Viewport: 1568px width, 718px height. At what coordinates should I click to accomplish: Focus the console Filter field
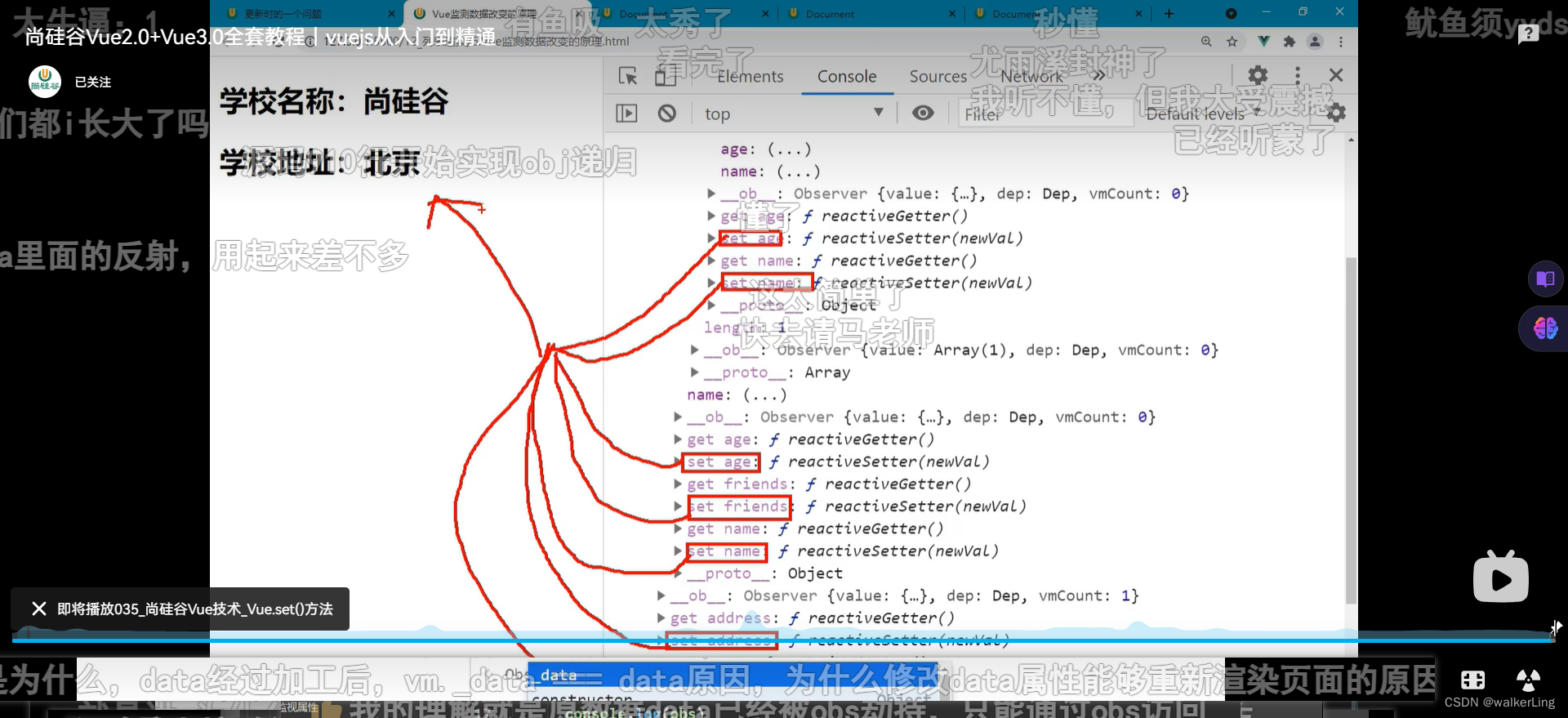(1045, 114)
